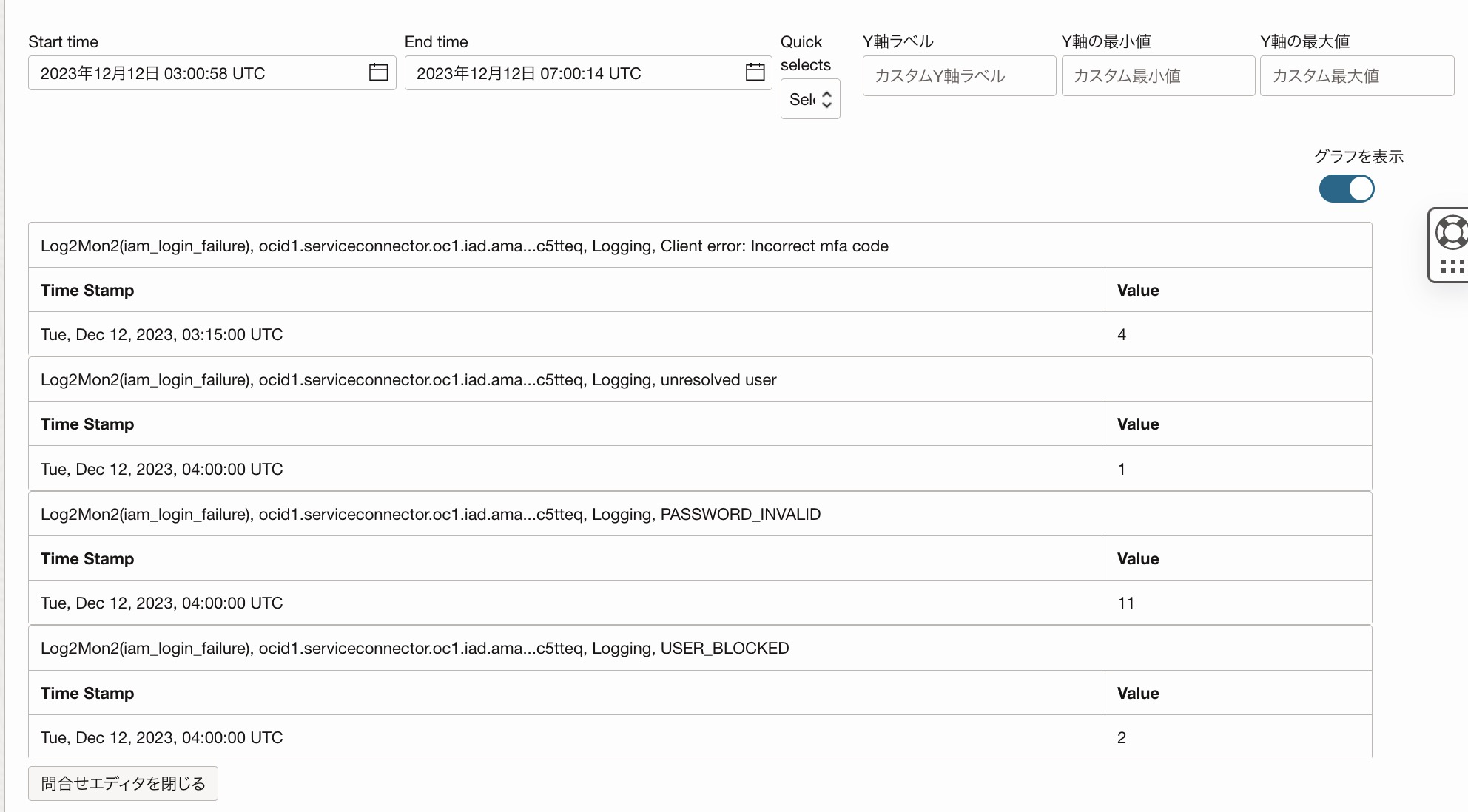
Task: Select the PASSWORD_INVALID metric header
Action: coord(431,515)
